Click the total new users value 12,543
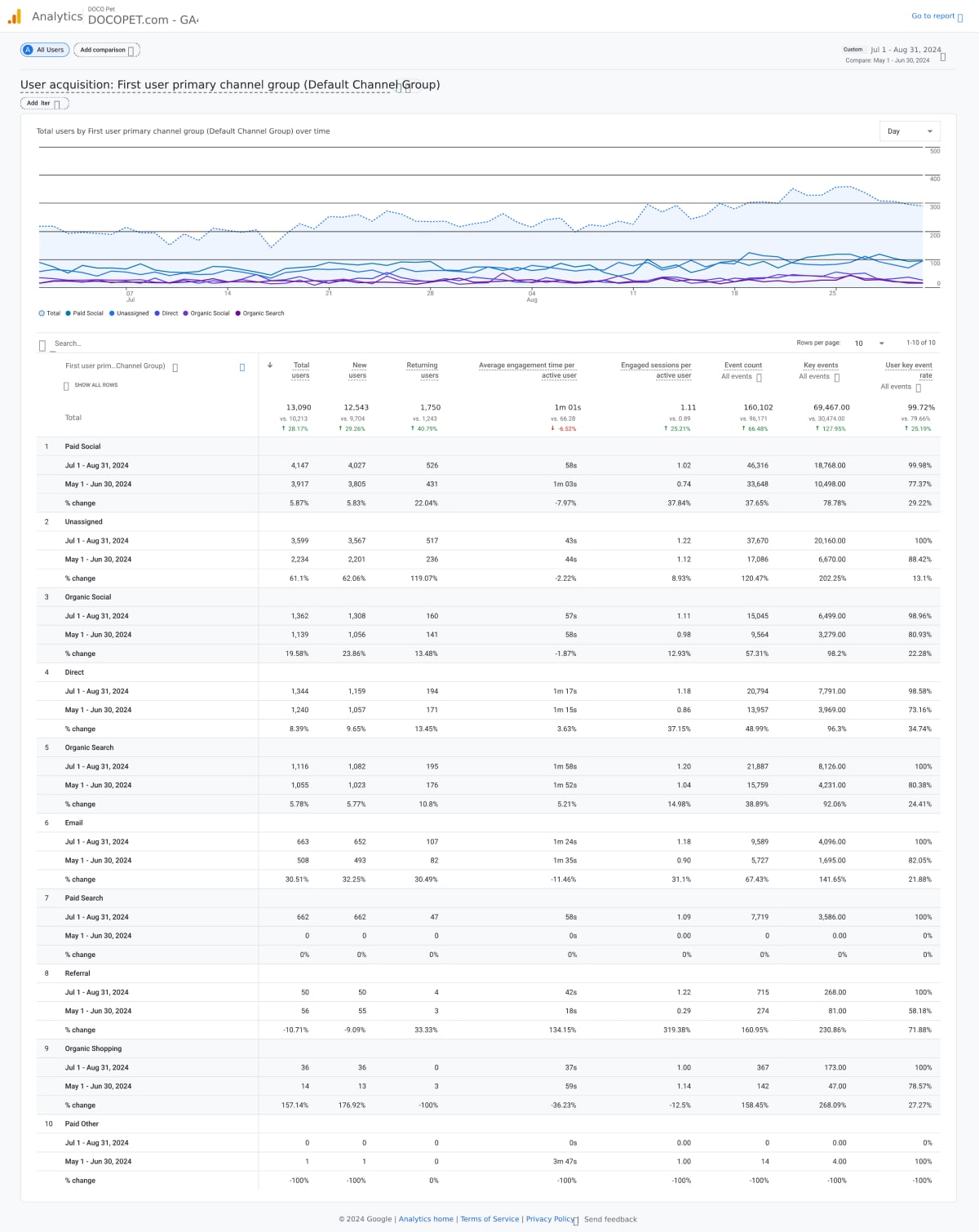 pyautogui.click(x=356, y=407)
